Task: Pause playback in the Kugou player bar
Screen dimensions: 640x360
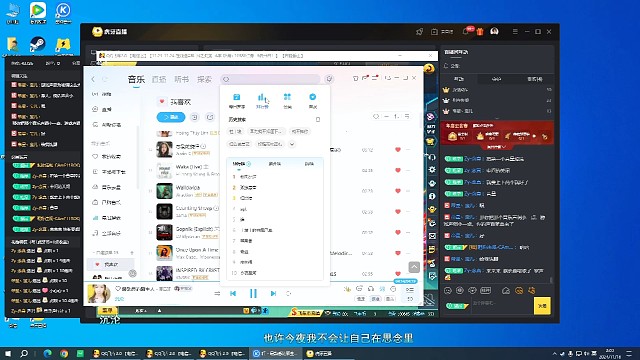Action: pyautogui.click(x=253, y=293)
